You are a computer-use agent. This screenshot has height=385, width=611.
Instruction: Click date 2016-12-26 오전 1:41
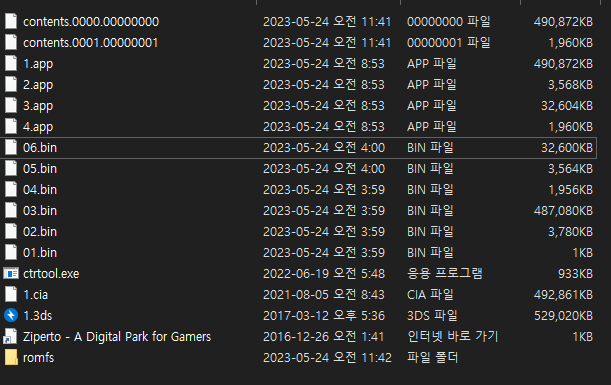point(324,336)
